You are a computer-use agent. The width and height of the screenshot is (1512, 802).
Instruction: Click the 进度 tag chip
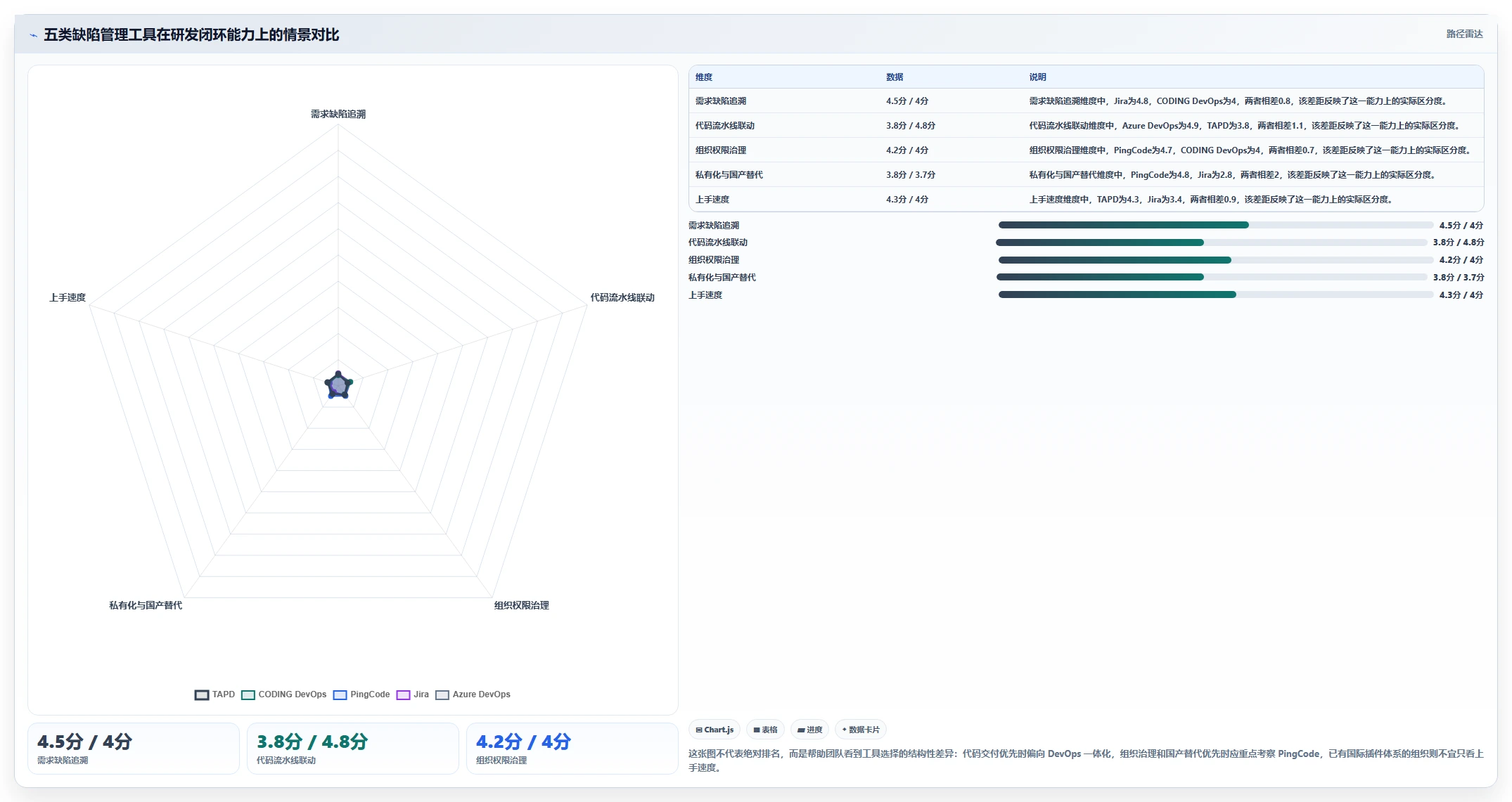pyautogui.click(x=810, y=730)
